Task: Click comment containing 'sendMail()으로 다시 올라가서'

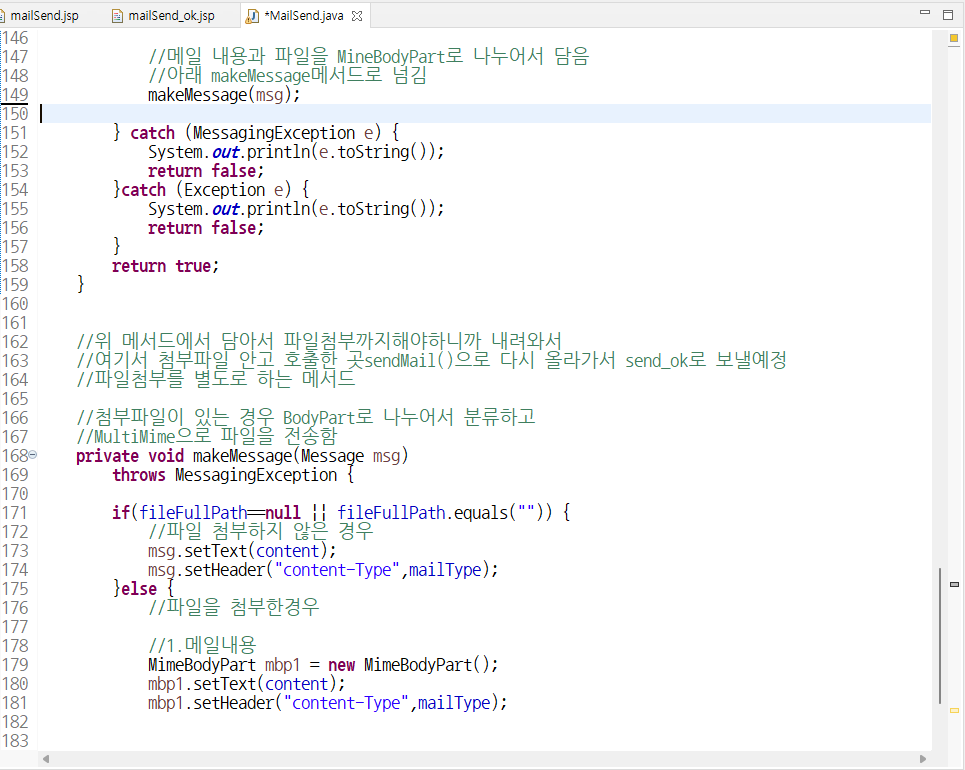Action: pos(431,360)
